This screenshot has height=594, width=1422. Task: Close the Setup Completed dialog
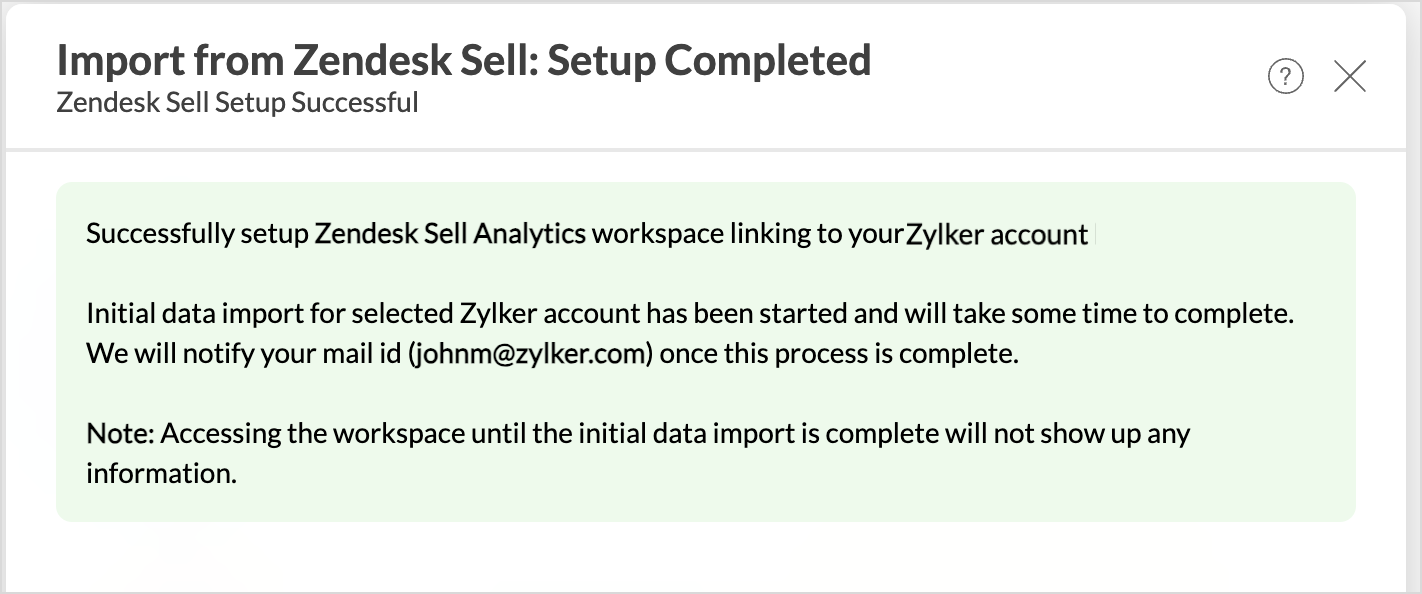(1350, 76)
